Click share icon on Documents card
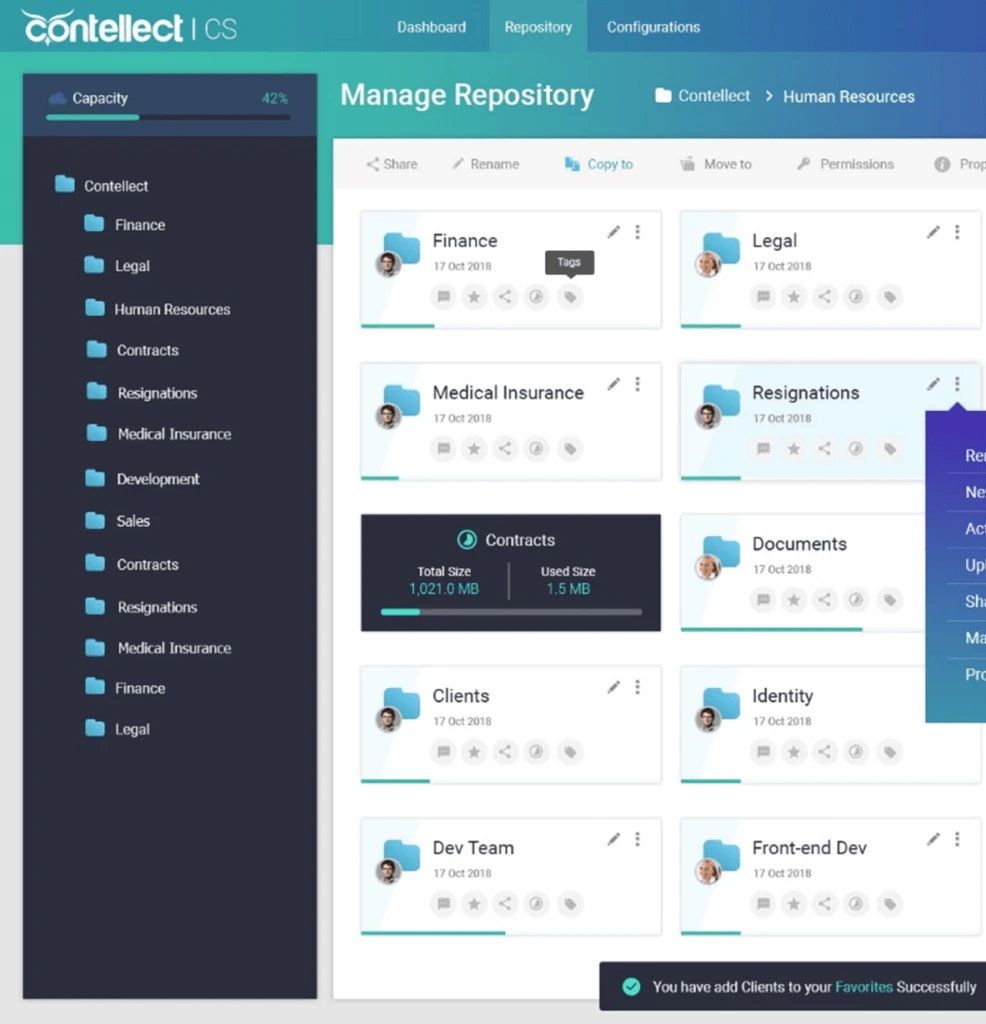Image resolution: width=986 pixels, height=1024 pixels. pyautogui.click(x=825, y=600)
